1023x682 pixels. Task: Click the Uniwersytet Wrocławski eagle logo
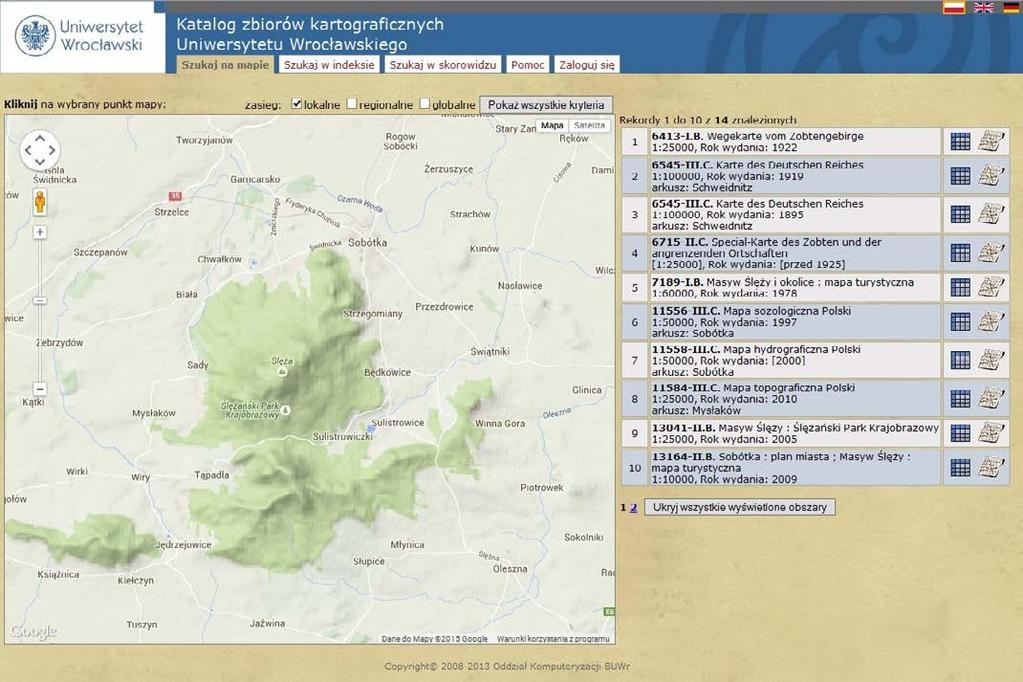coord(35,36)
